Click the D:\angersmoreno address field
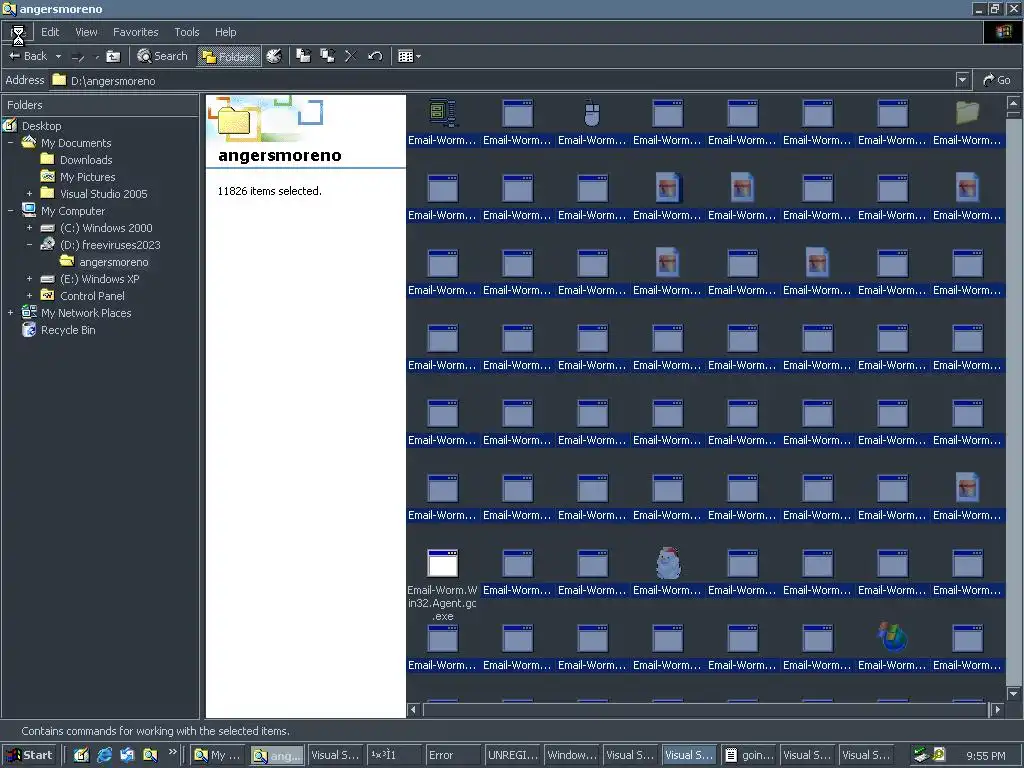 point(503,80)
